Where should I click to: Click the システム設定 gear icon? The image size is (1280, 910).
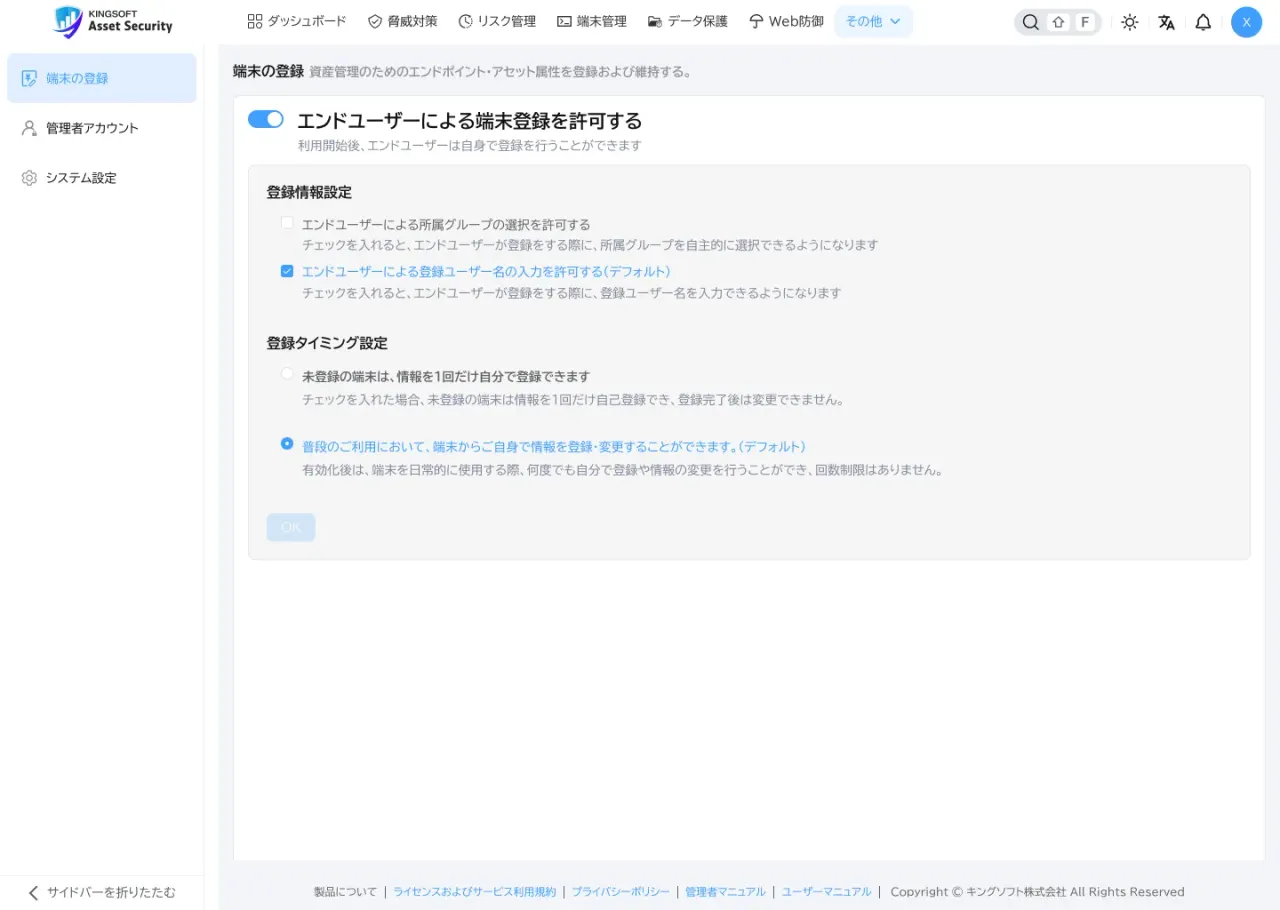pos(29,178)
